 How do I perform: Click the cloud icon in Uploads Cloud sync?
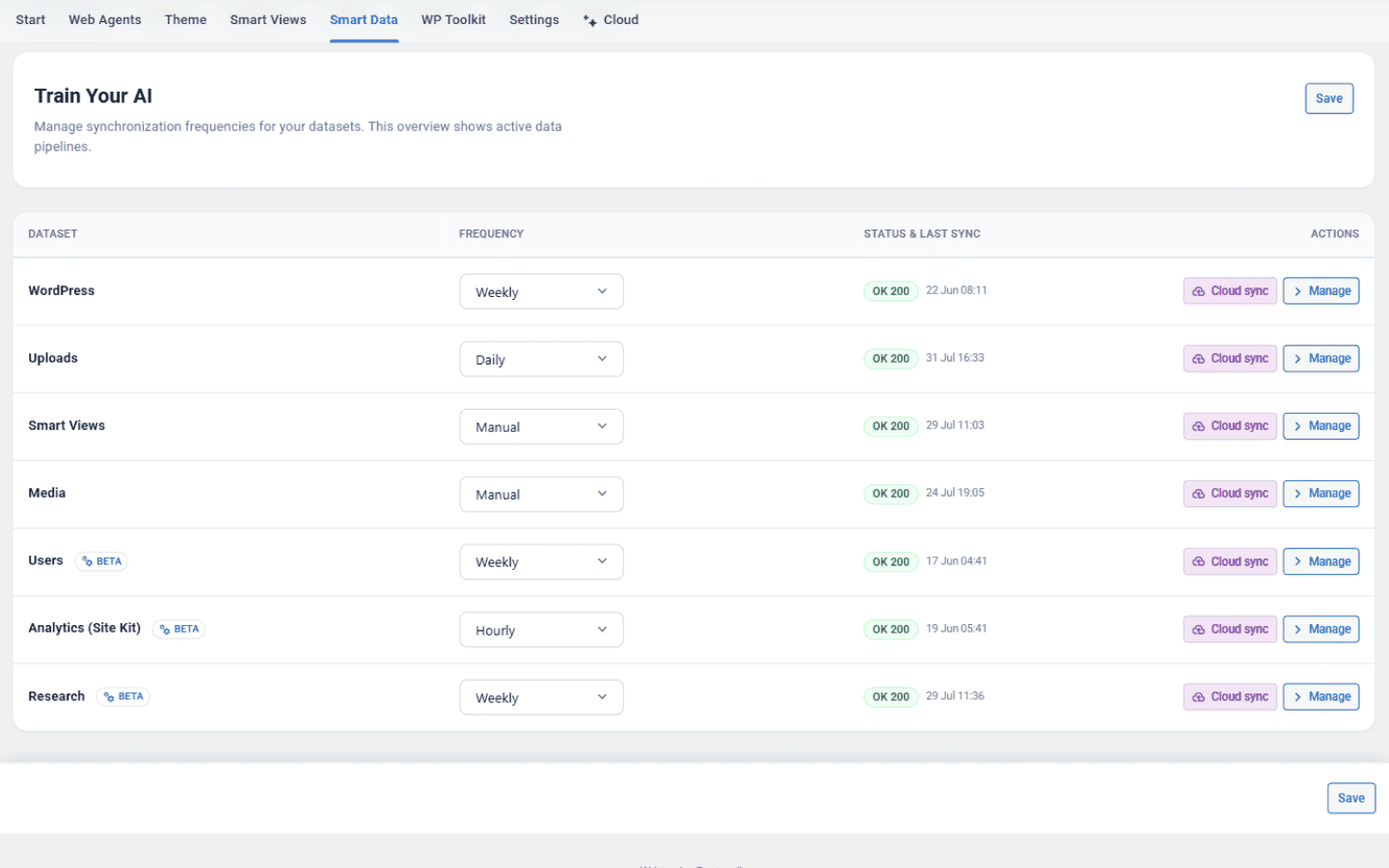coord(1198,359)
